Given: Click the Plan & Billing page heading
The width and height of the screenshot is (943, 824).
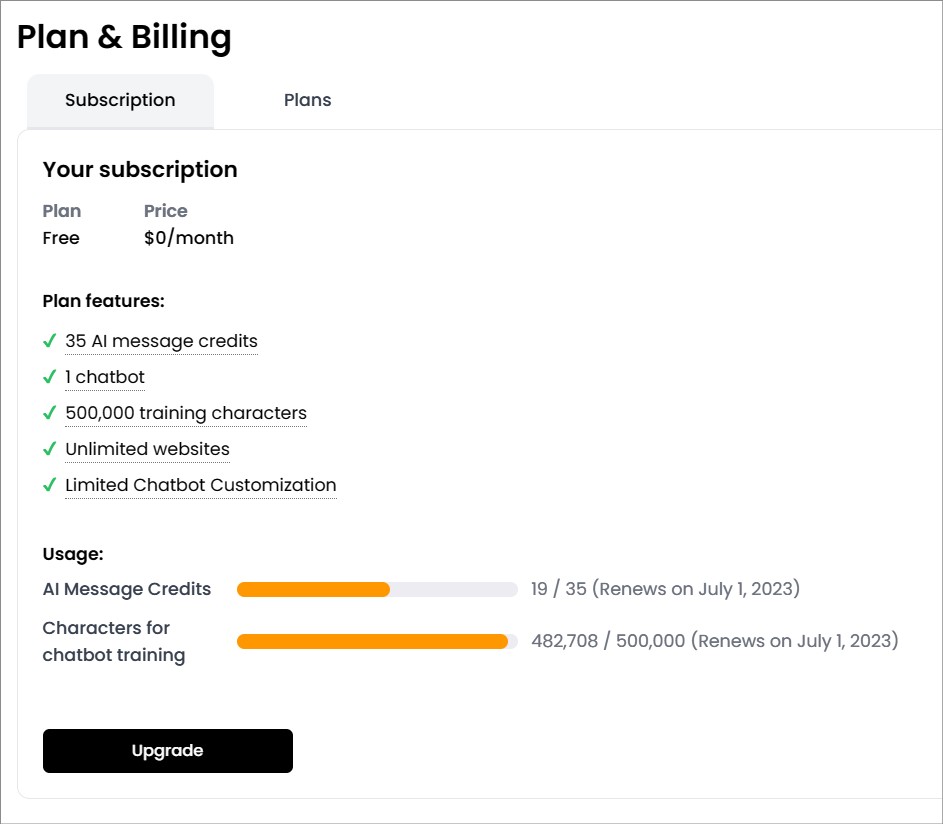Looking at the screenshot, I should point(124,37).
